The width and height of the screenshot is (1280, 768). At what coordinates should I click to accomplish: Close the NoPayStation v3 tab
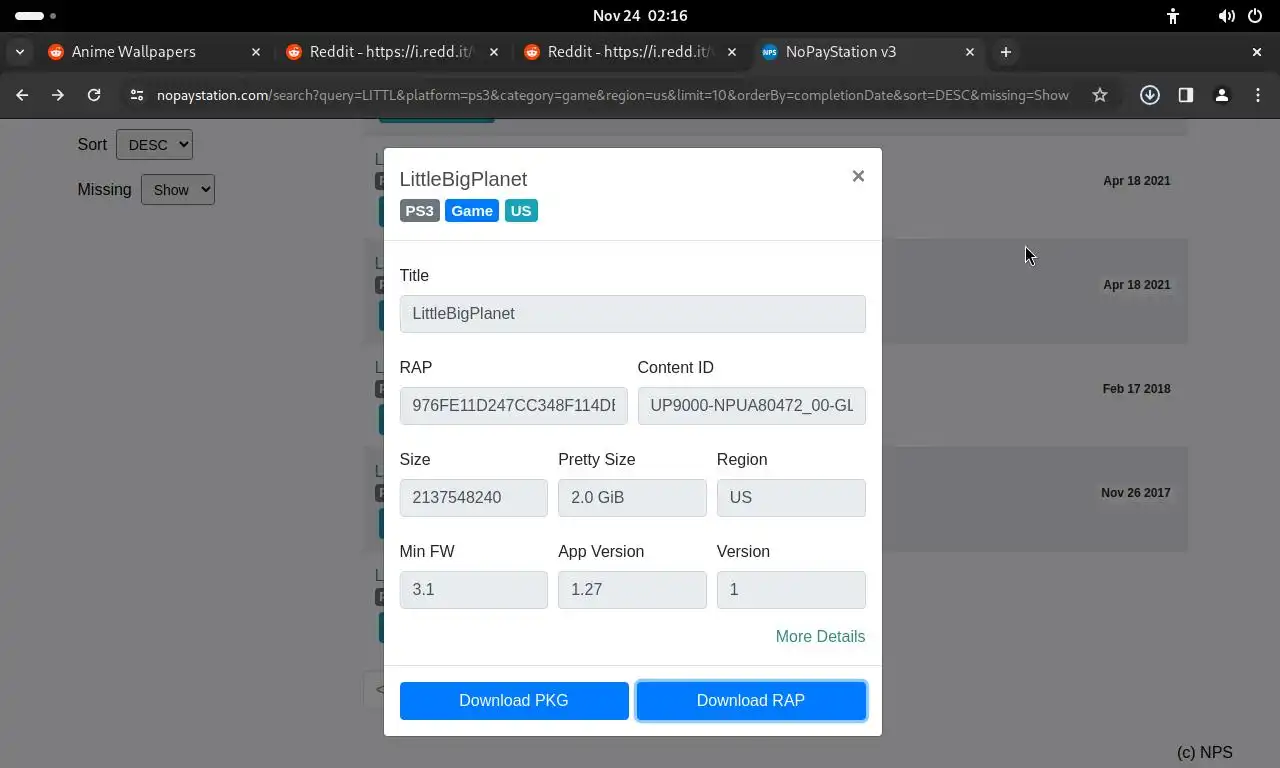(x=970, y=52)
